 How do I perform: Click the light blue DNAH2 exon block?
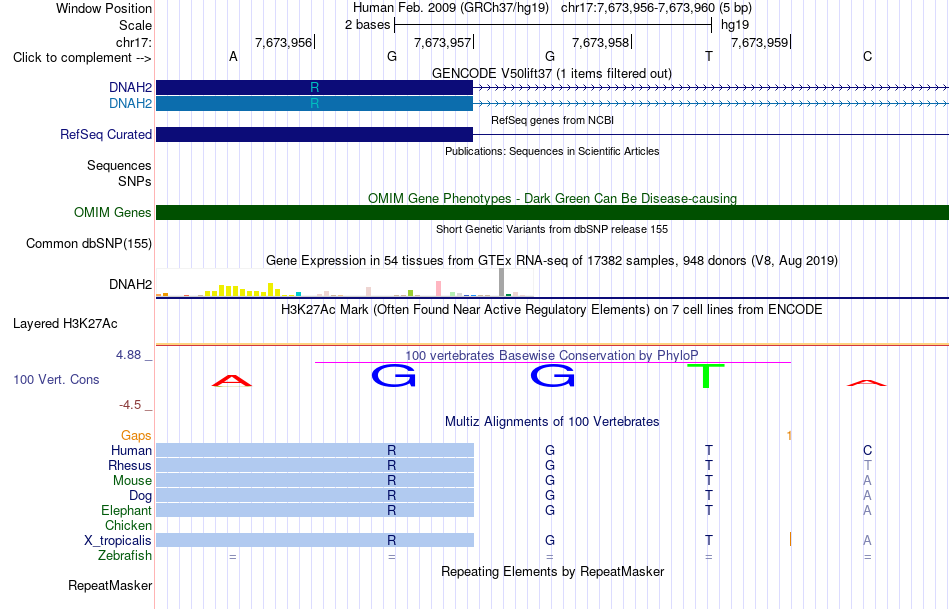tap(314, 104)
